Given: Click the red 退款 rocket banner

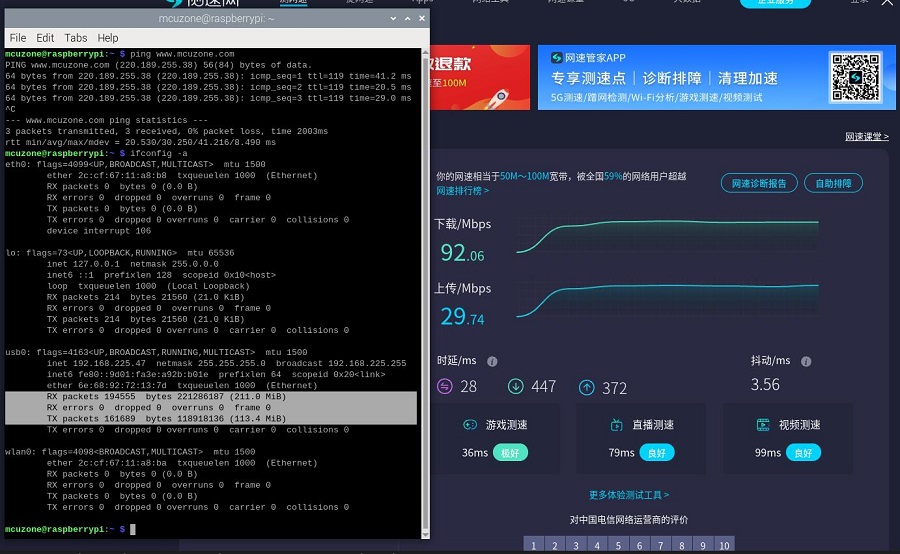Looking at the screenshot, I should (x=480, y=78).
